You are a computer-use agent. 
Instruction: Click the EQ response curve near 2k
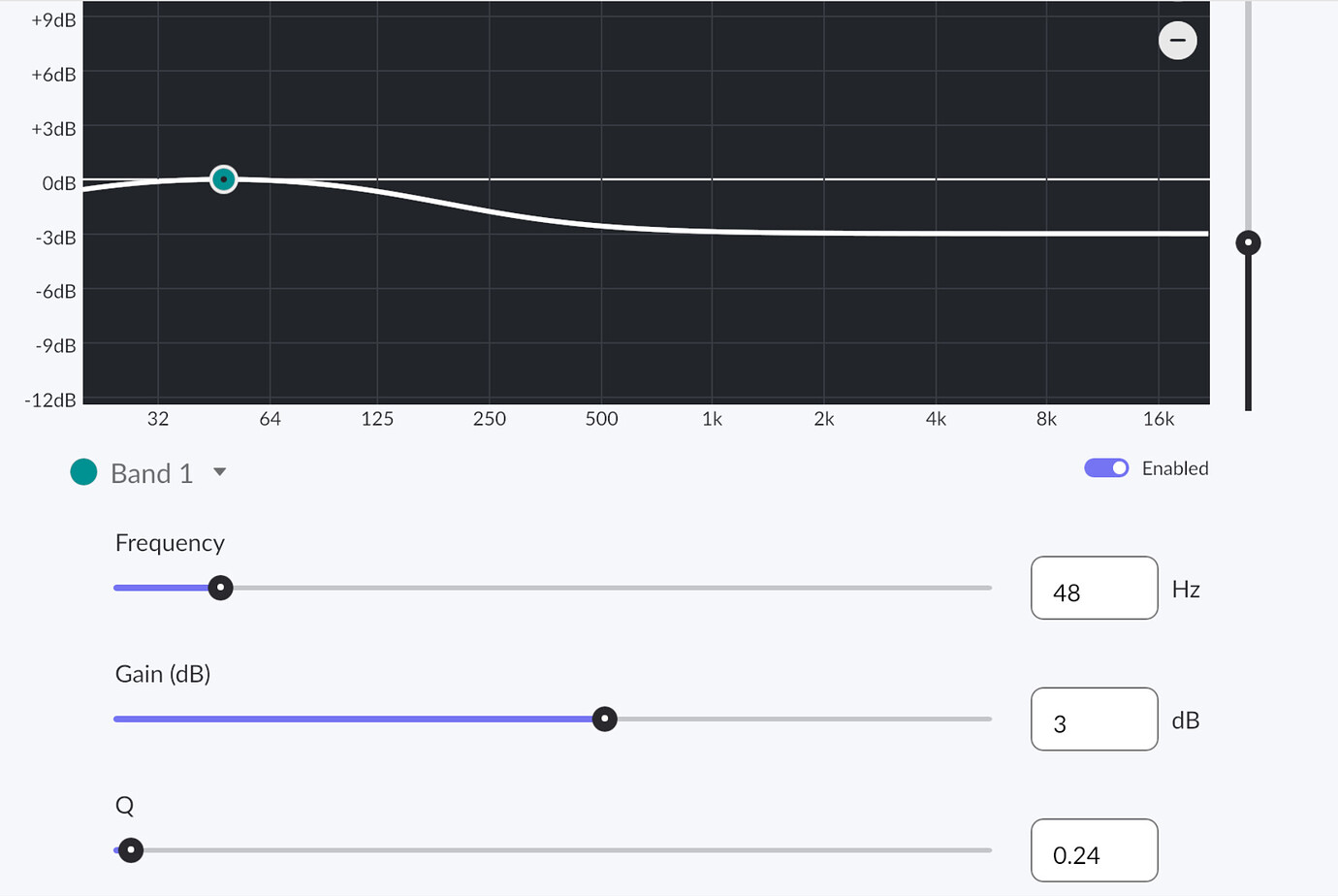coord(824,233)
